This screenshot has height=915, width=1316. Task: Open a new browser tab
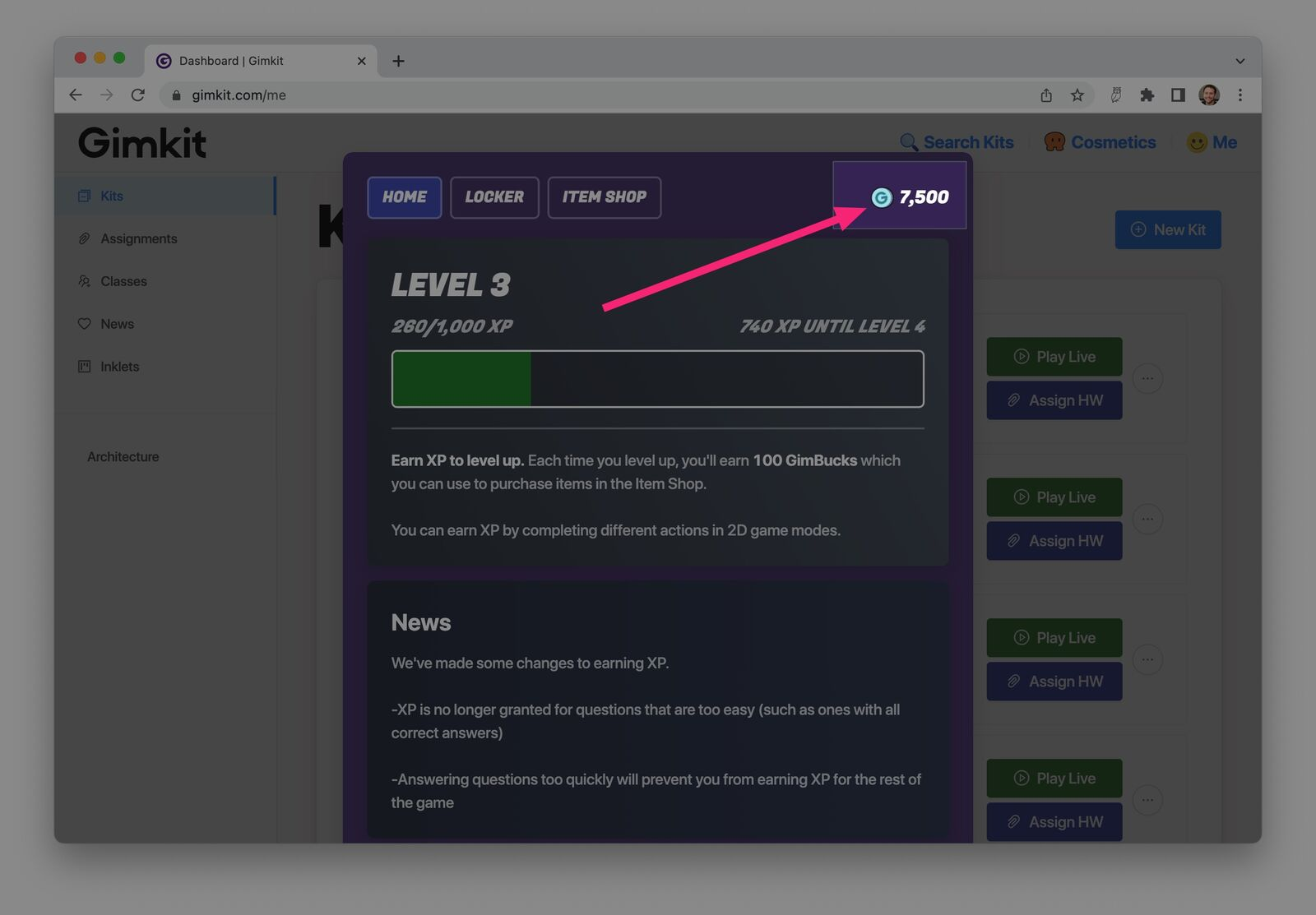(x=398, y=61)
